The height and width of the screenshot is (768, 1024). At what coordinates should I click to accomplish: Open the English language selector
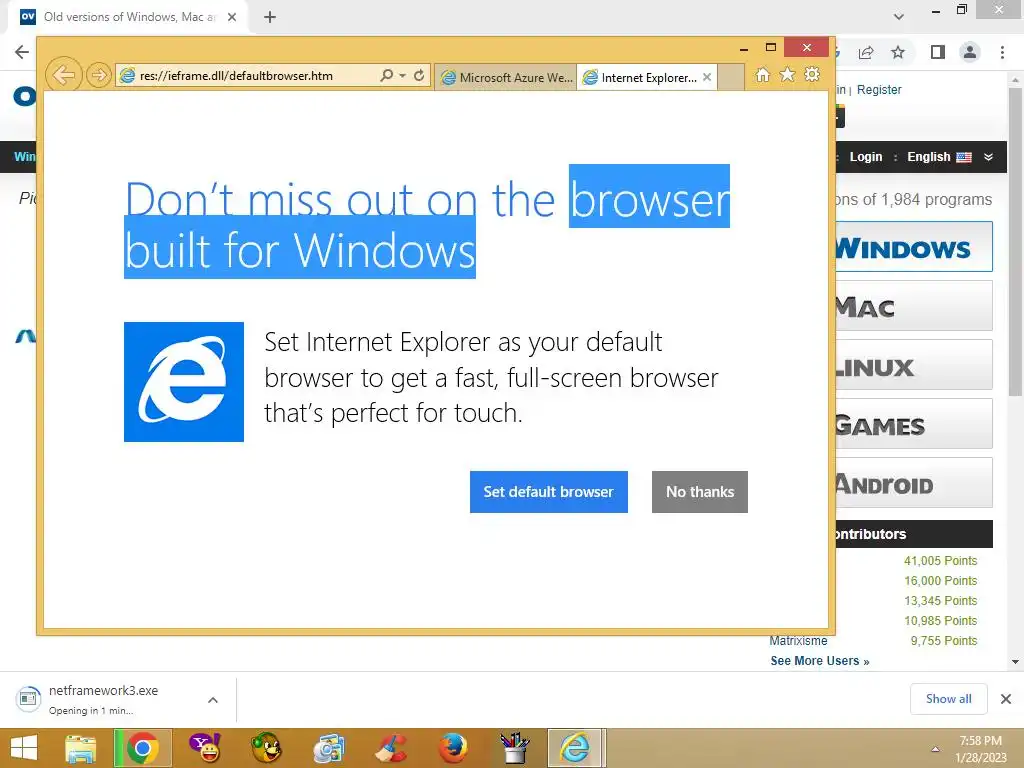click(950, 157)
